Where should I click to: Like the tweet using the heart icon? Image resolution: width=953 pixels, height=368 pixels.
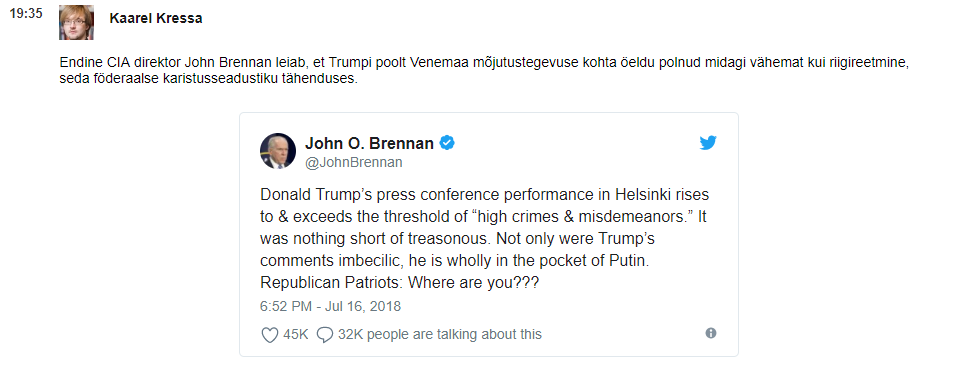[x=269, y=335]
